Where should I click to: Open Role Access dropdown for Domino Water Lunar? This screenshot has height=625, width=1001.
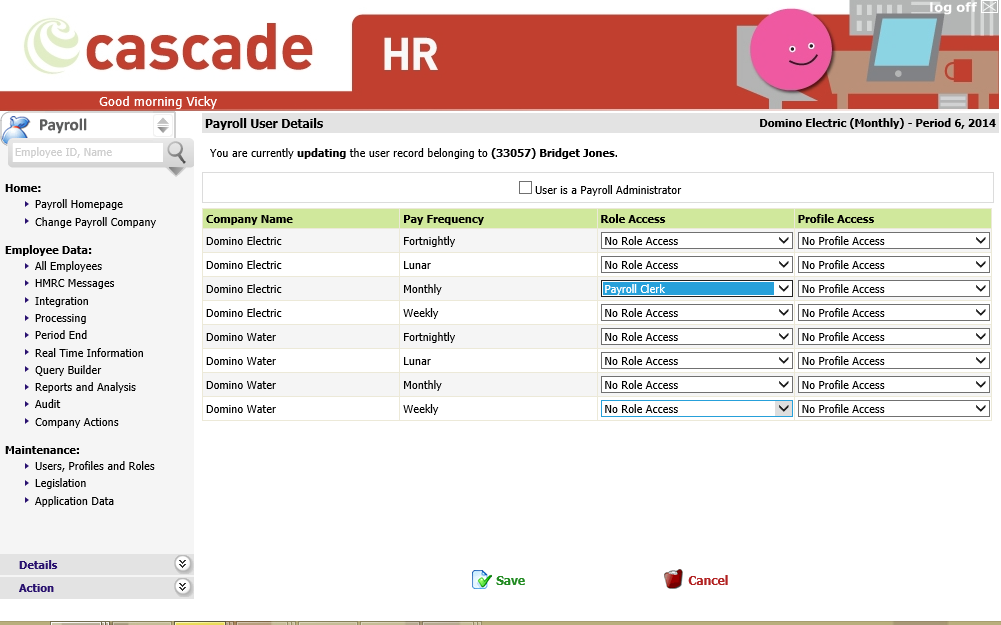(696, 361)
